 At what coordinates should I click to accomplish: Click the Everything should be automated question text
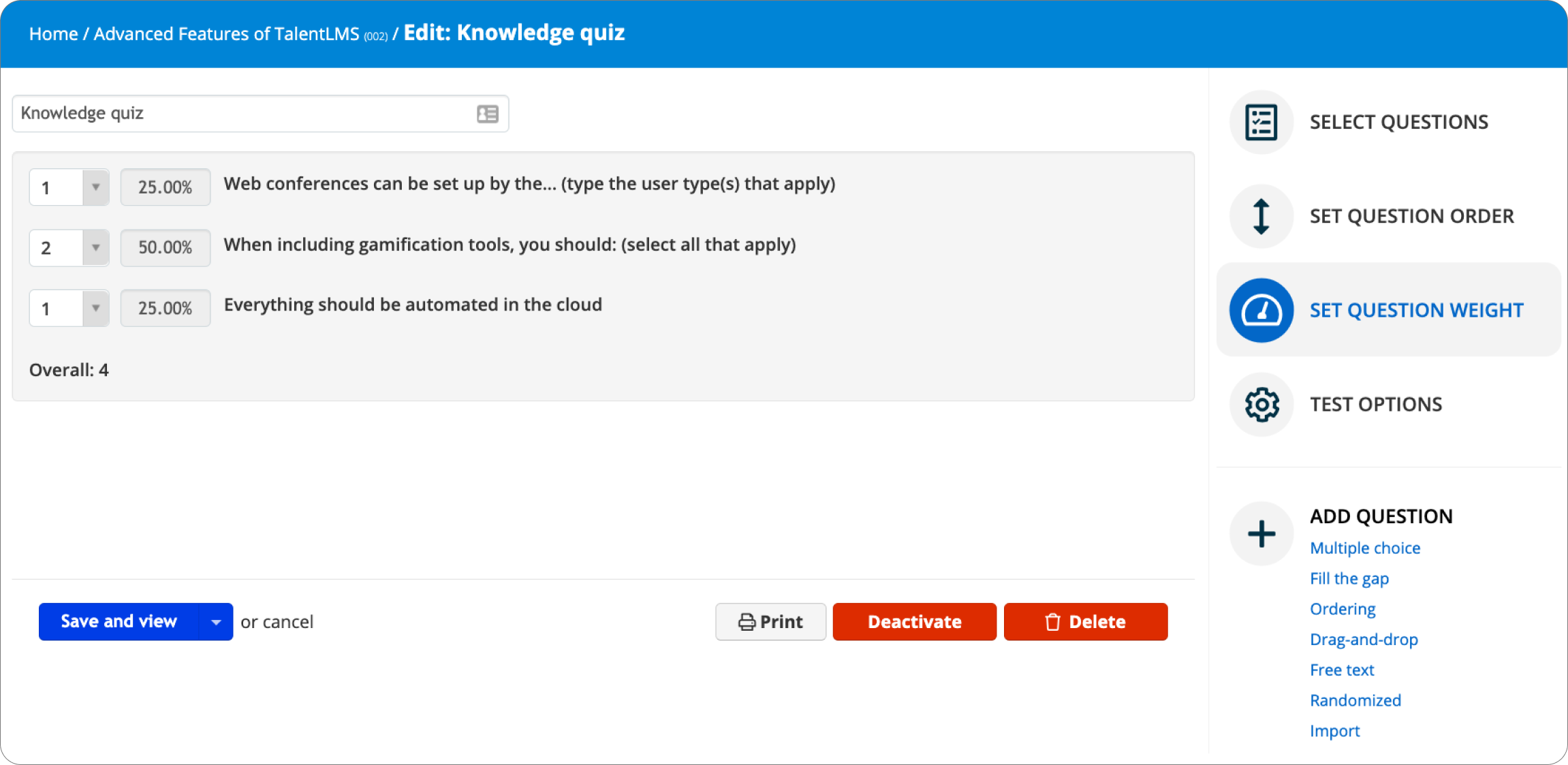click(x=413, y=305)
